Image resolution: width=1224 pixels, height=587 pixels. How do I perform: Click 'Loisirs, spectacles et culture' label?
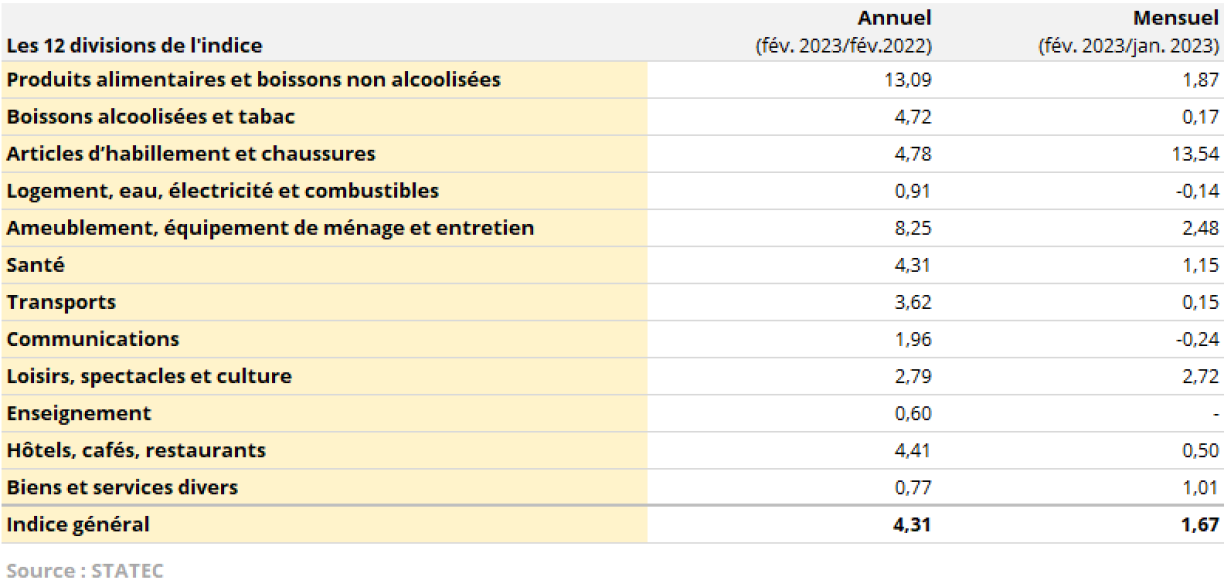click(x=149, y=377)
